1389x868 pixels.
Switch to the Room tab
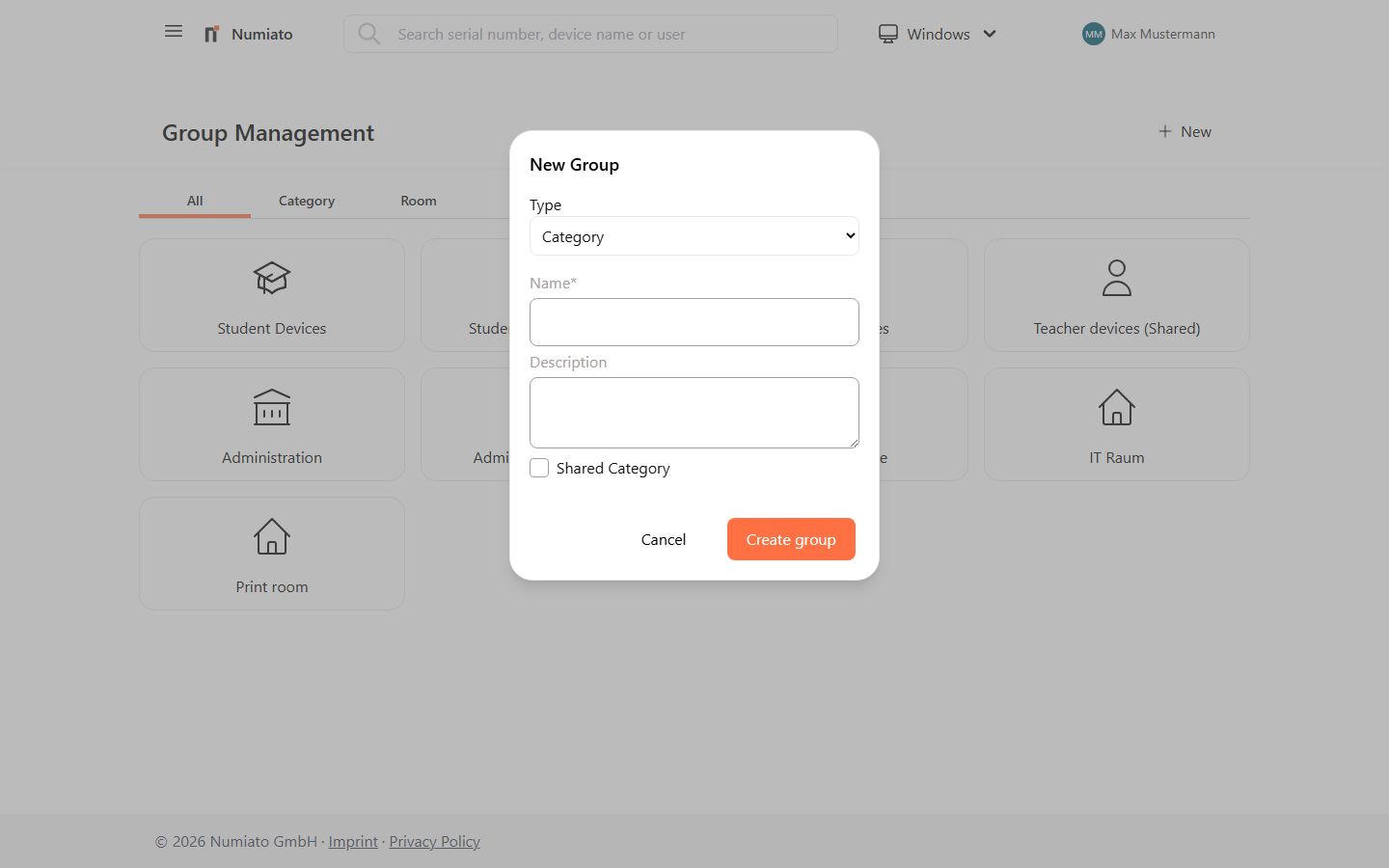click(x=419, y=201)
